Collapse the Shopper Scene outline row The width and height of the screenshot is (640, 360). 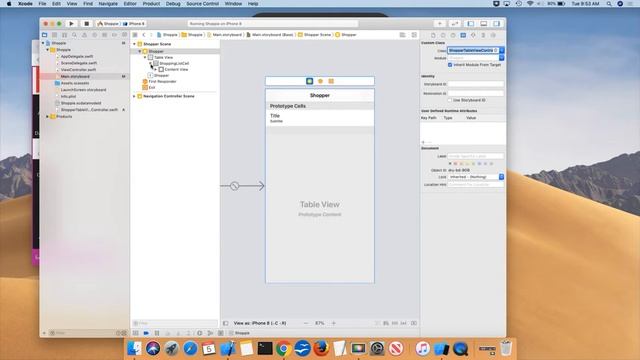pyautogui.click(x=134, y=44)
